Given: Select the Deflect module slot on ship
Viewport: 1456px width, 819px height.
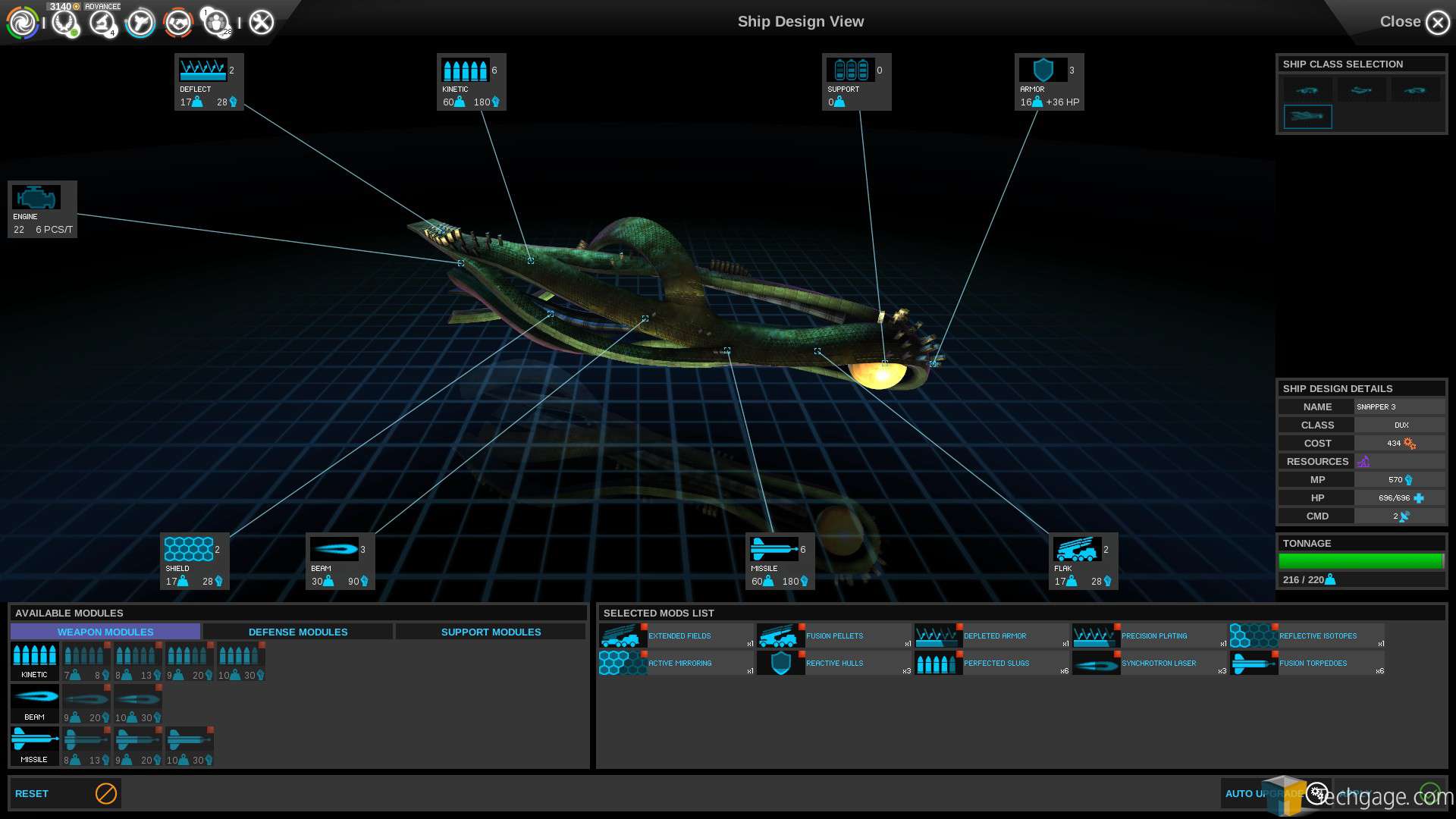Looking at the screenshot, I should 209,82.
